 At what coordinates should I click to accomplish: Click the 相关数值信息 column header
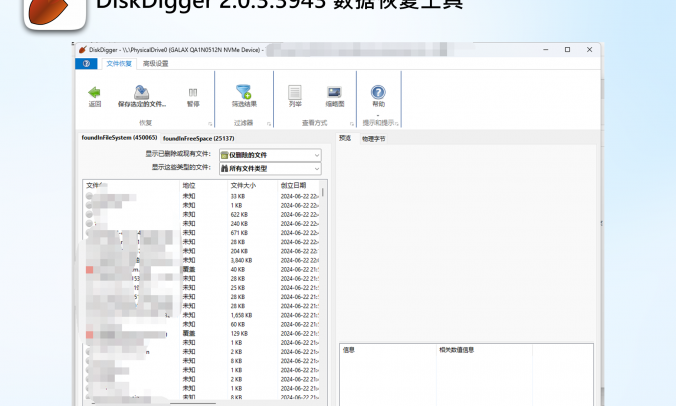[484, 350]
